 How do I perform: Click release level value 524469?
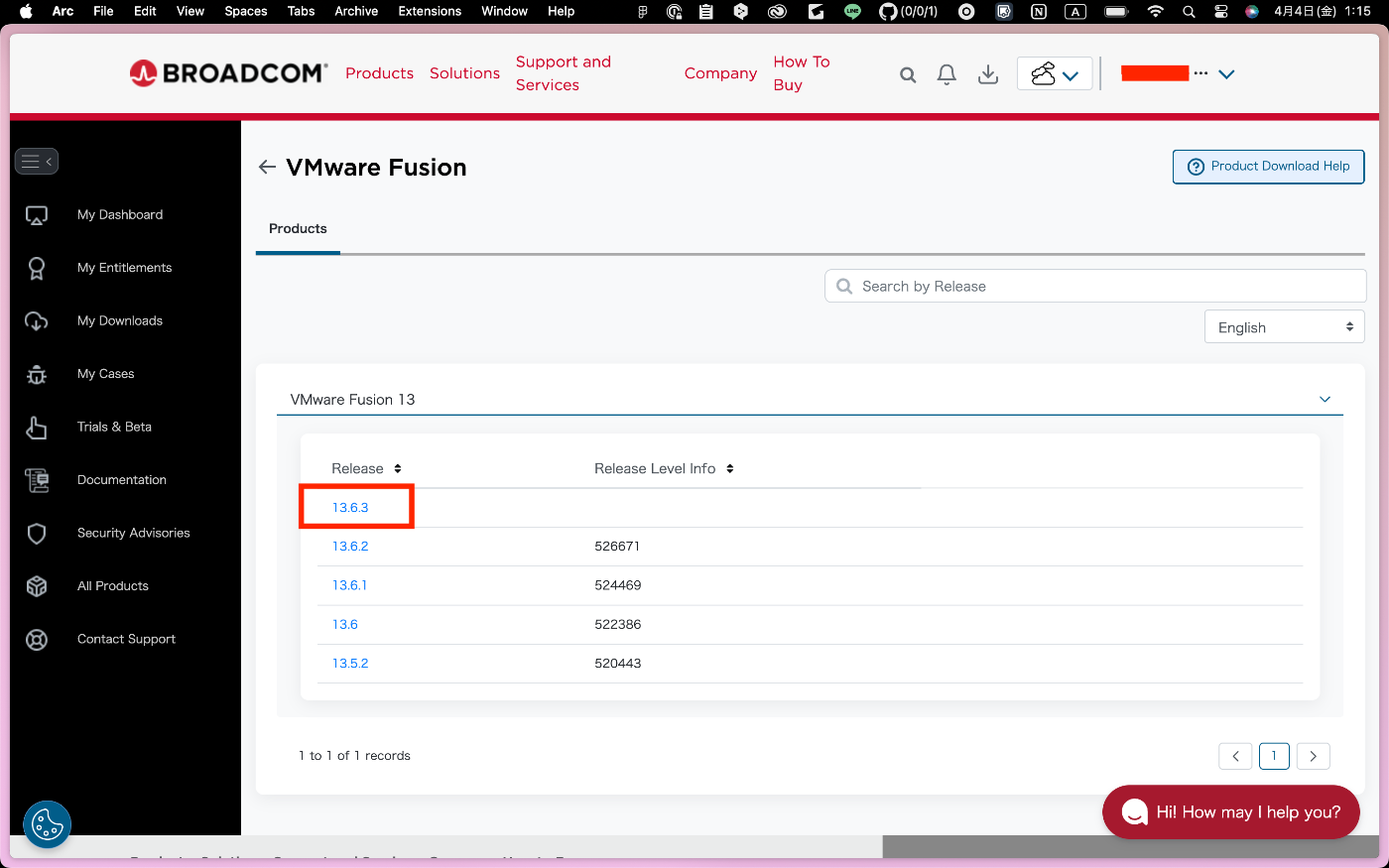coord(618,585)
